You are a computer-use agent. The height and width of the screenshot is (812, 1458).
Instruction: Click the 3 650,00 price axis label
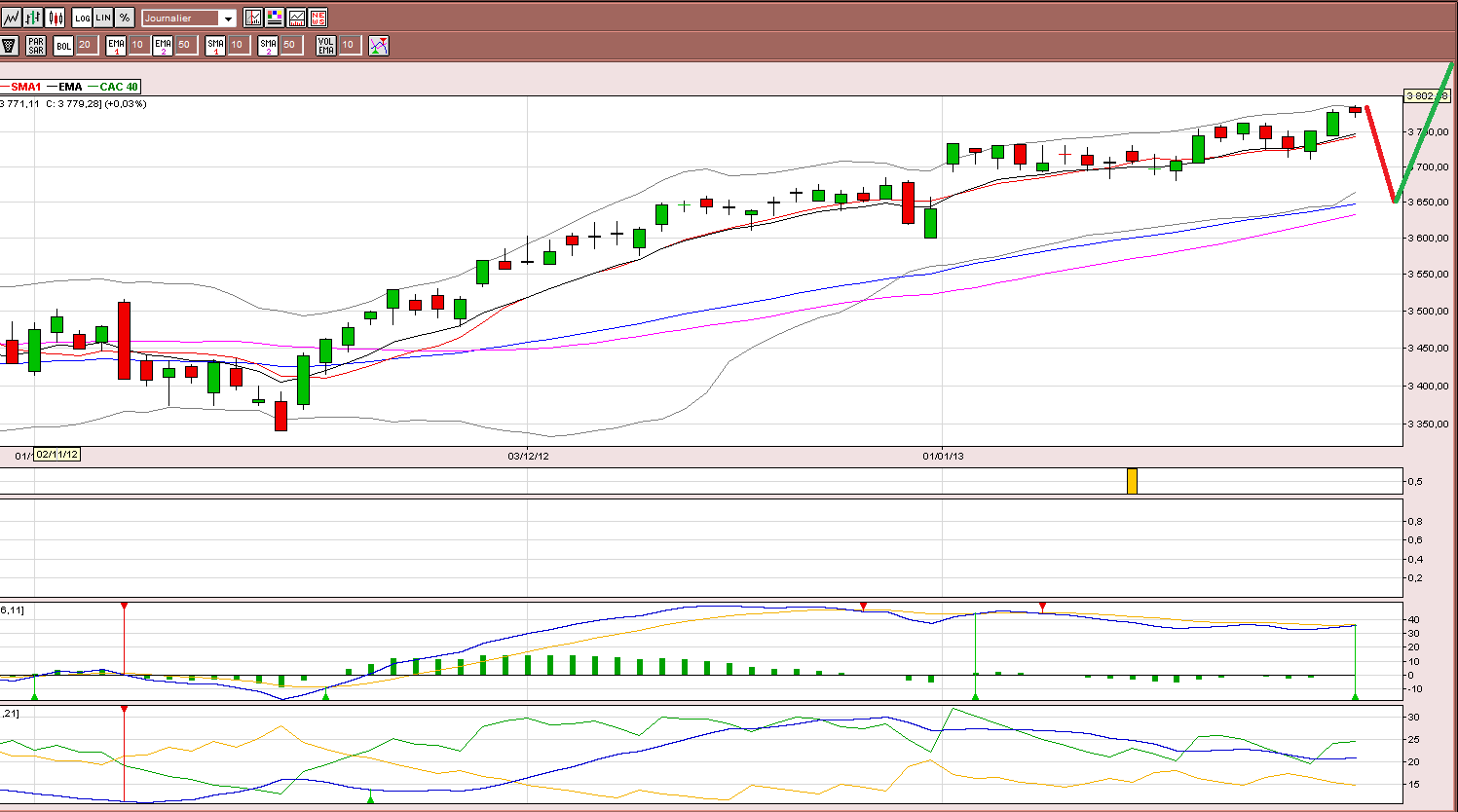[x=1429, y=203]
